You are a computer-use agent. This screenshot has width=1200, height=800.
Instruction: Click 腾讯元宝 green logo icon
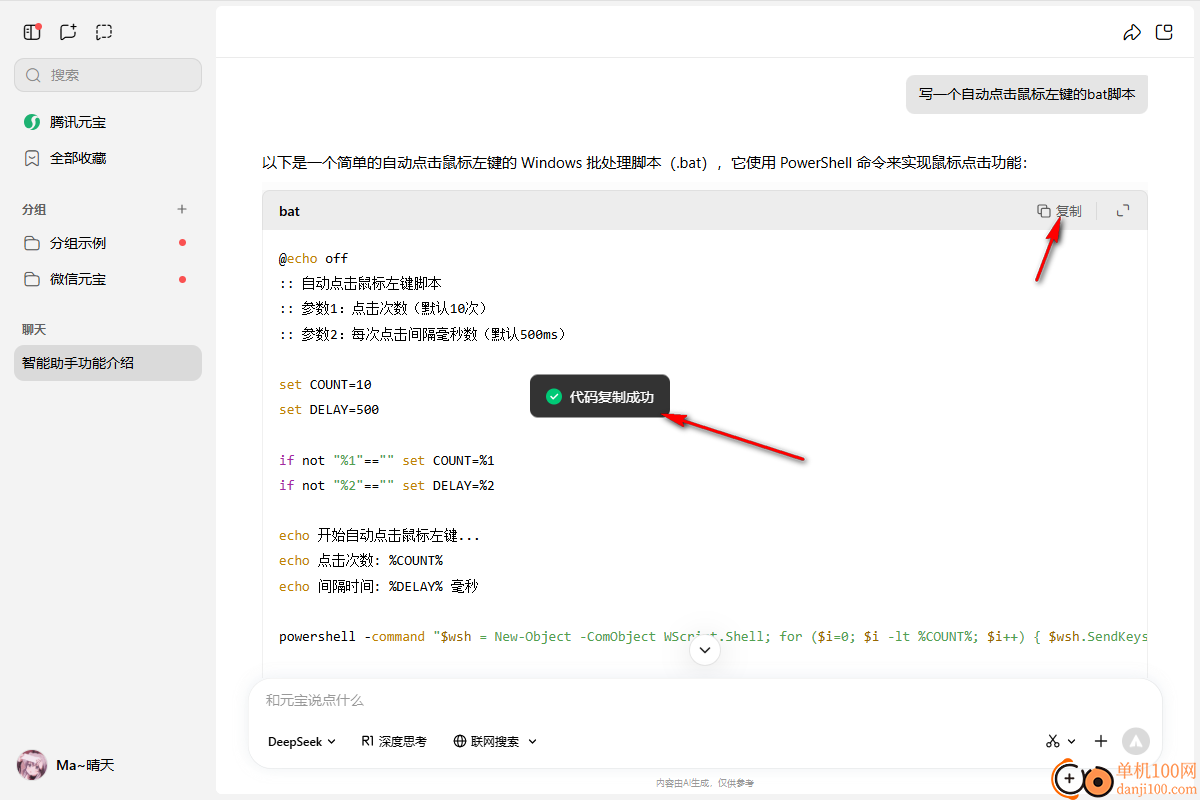[x=32, y=122]
